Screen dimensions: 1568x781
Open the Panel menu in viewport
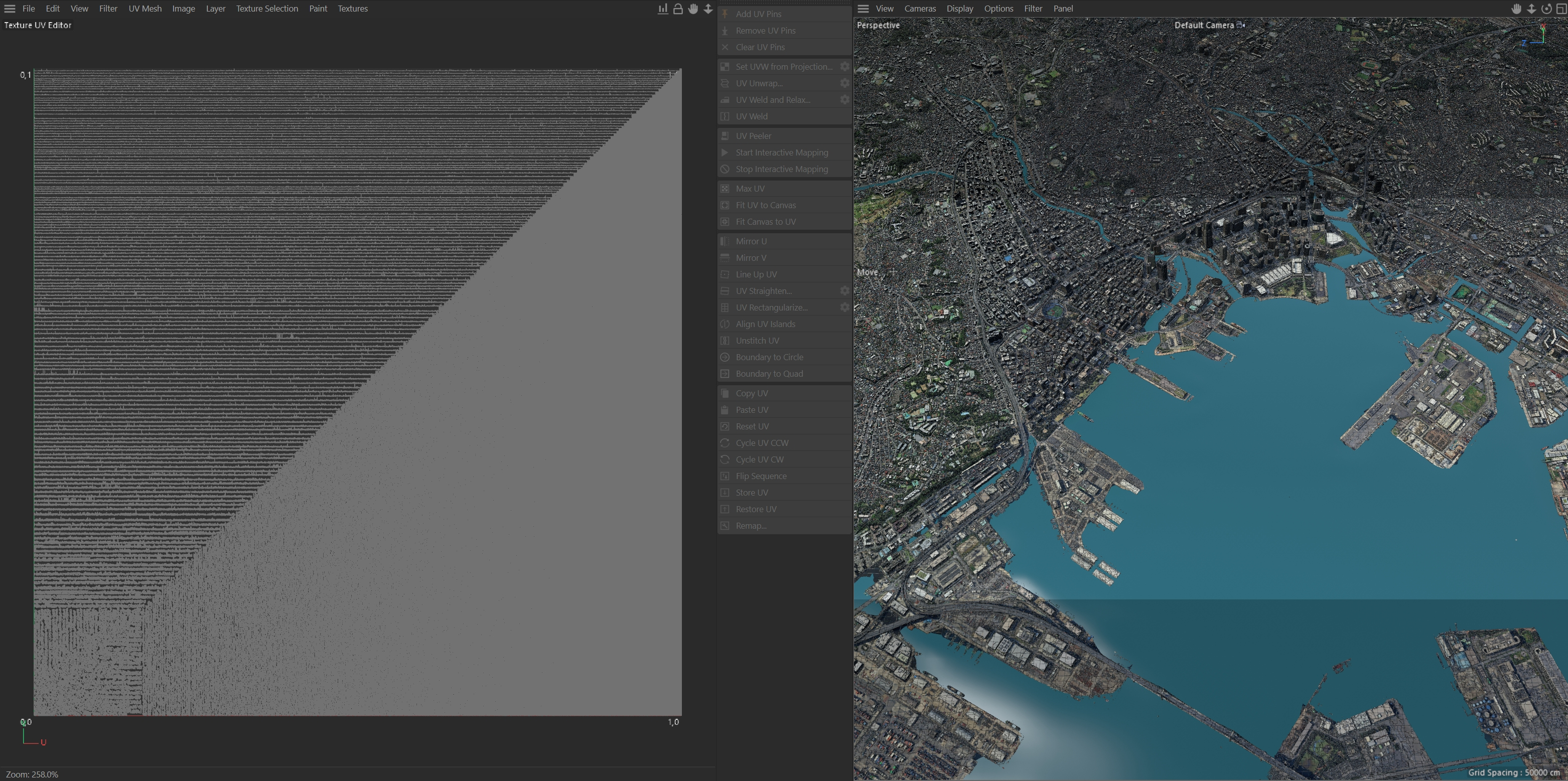pos(1063,9)
